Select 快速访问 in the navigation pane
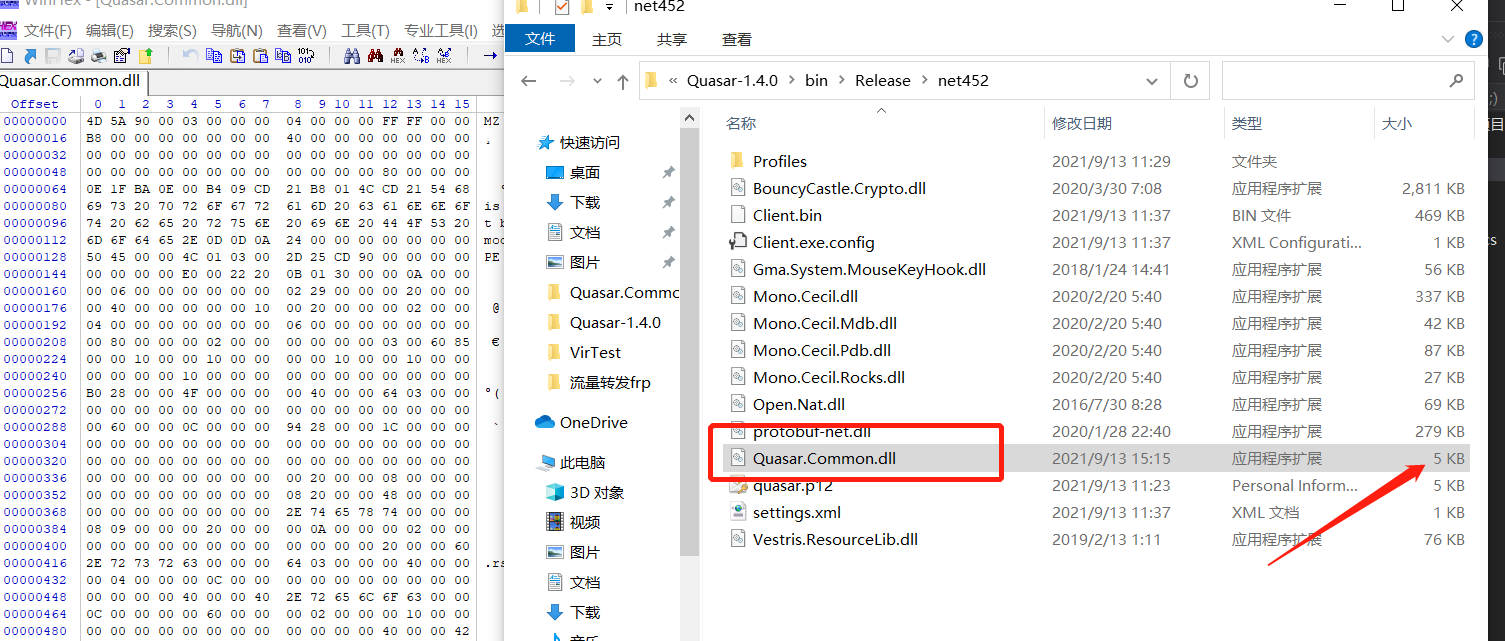1505x641 pixels. click(x=589, y=143)
